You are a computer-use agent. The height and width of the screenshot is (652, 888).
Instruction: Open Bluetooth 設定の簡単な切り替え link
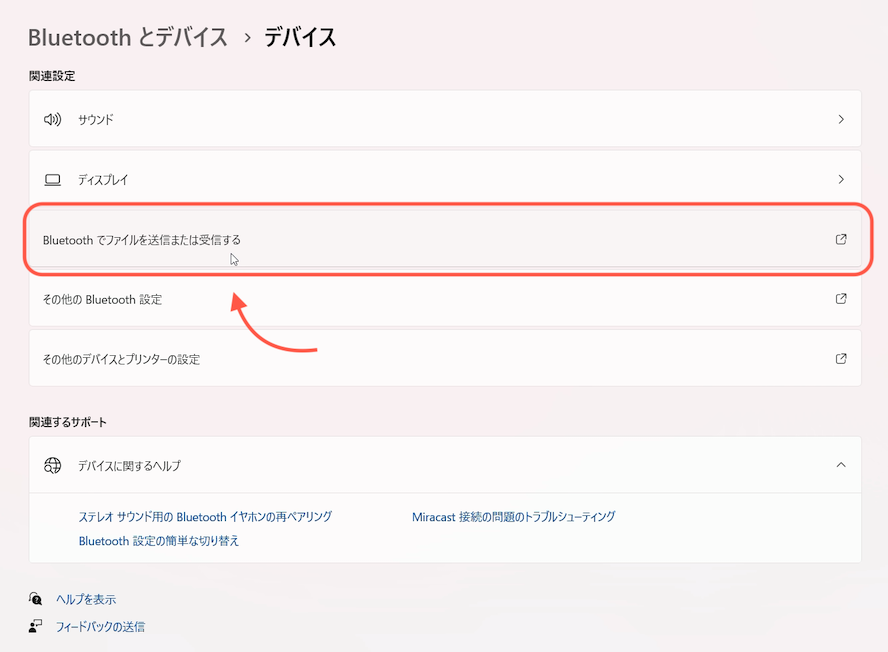(159, 541)
